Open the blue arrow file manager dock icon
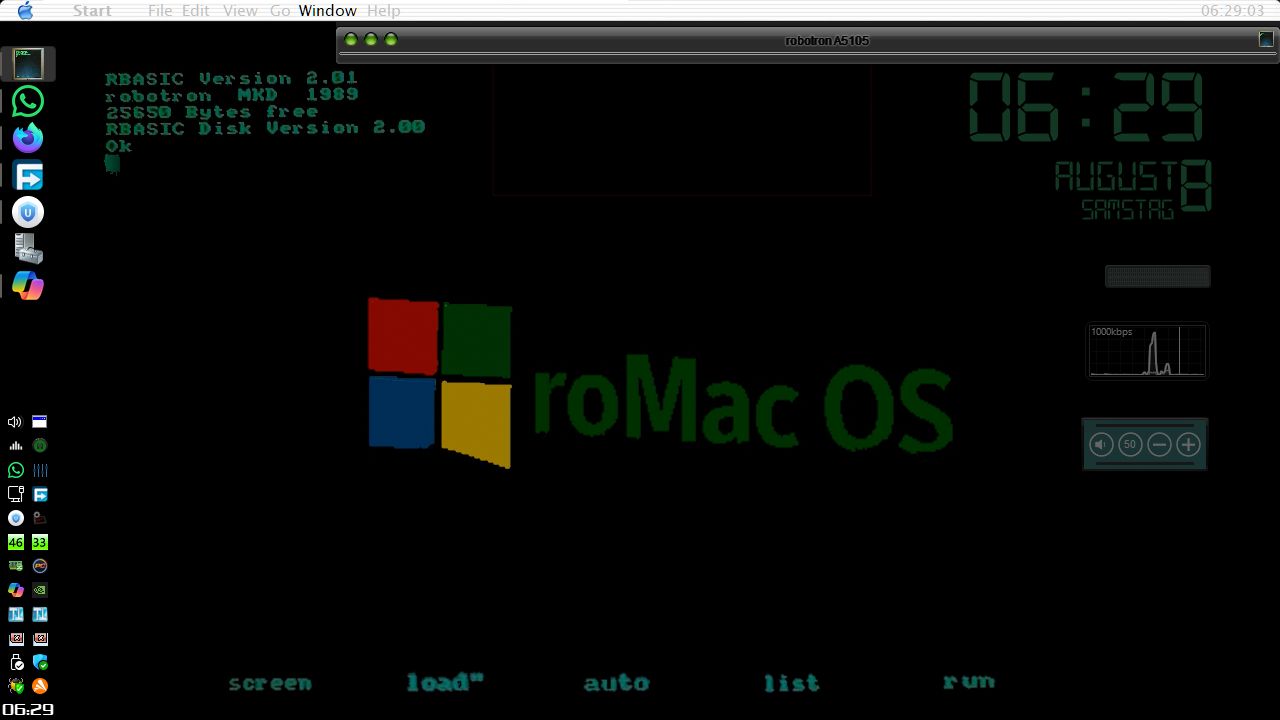The height and width of the screenshot is (720, 1280). pos(28,176)
